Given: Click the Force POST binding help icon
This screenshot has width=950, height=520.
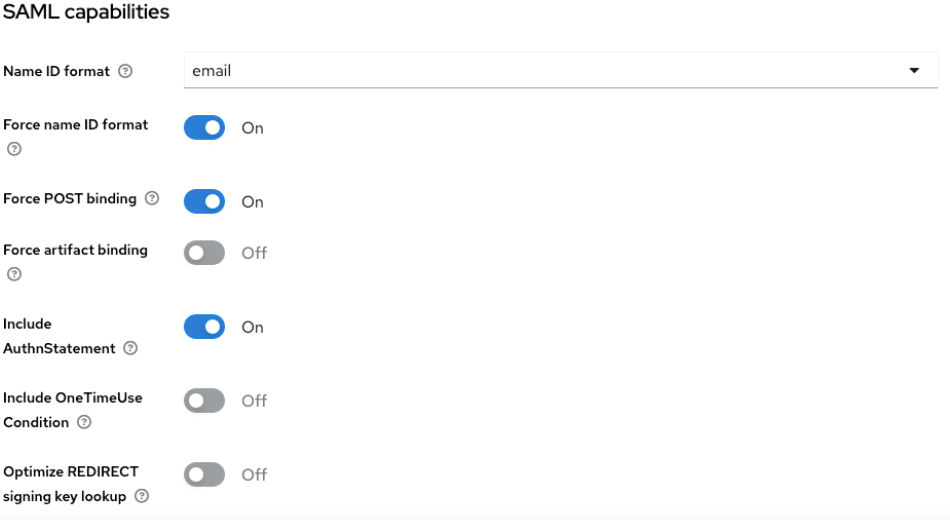Looking at the screenshot, I should (x=152, y=199).
